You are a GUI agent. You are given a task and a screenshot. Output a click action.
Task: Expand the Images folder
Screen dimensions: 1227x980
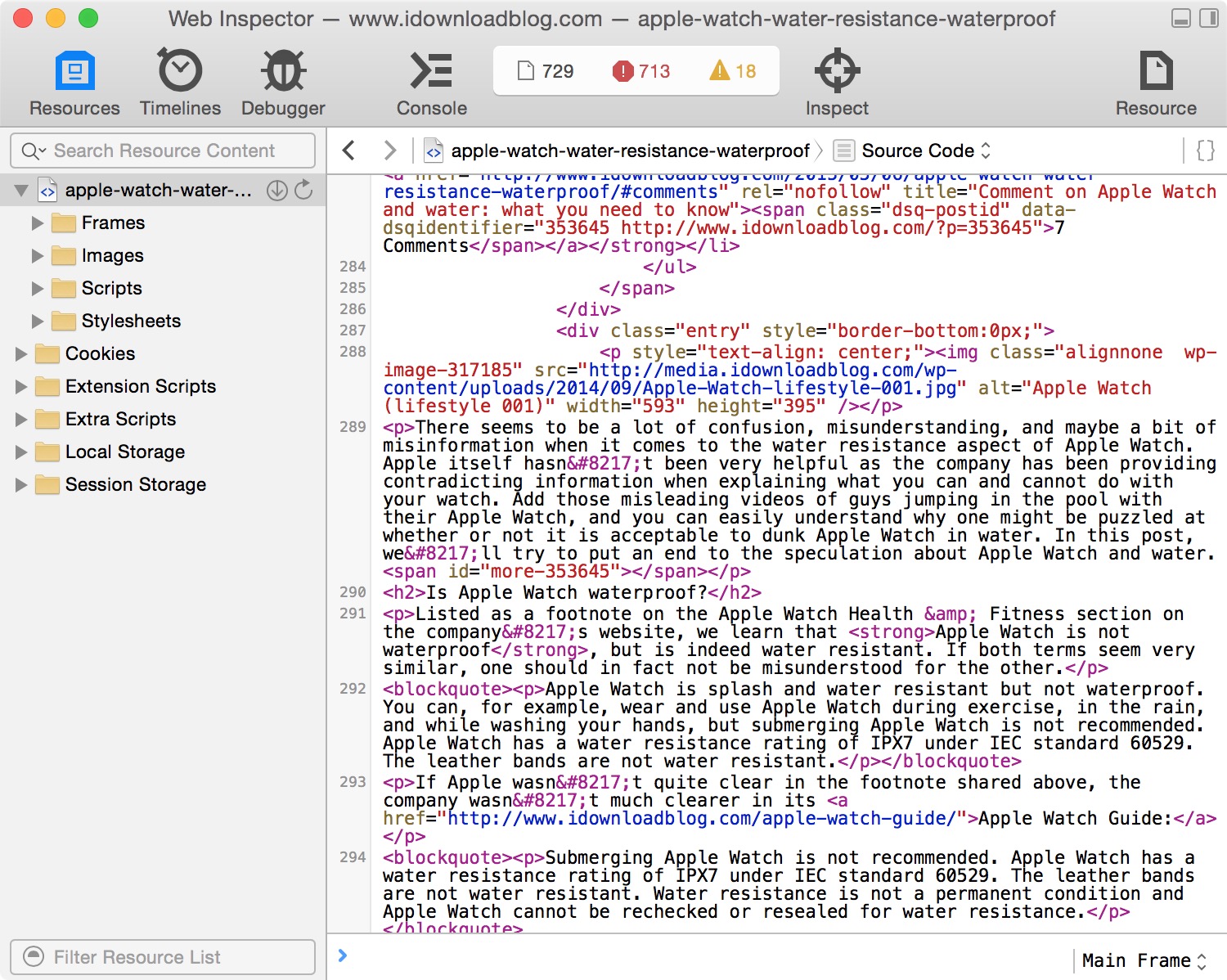[37, 255]
